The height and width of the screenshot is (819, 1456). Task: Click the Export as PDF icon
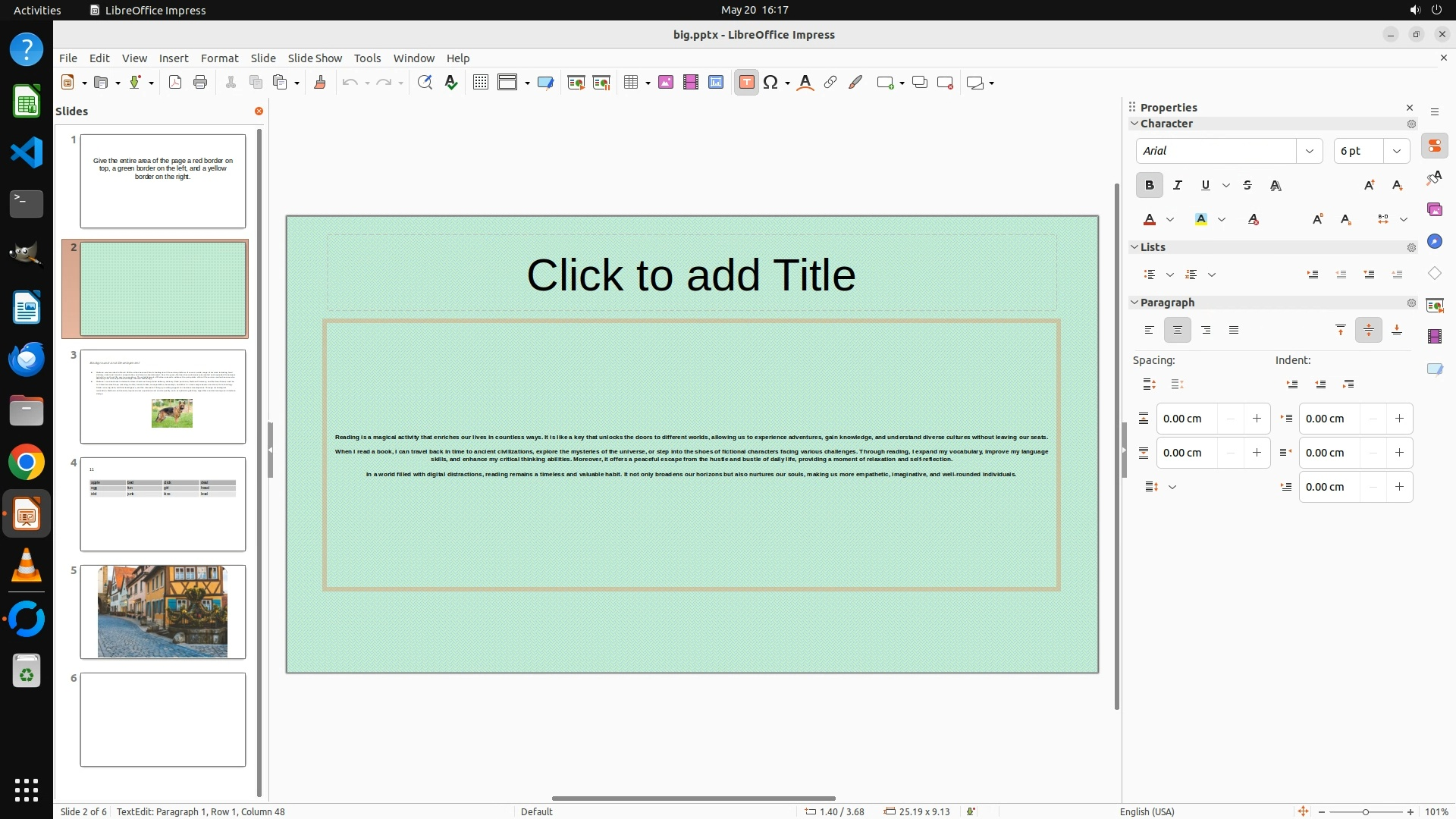pyautogui.click(x=175, y=83)
